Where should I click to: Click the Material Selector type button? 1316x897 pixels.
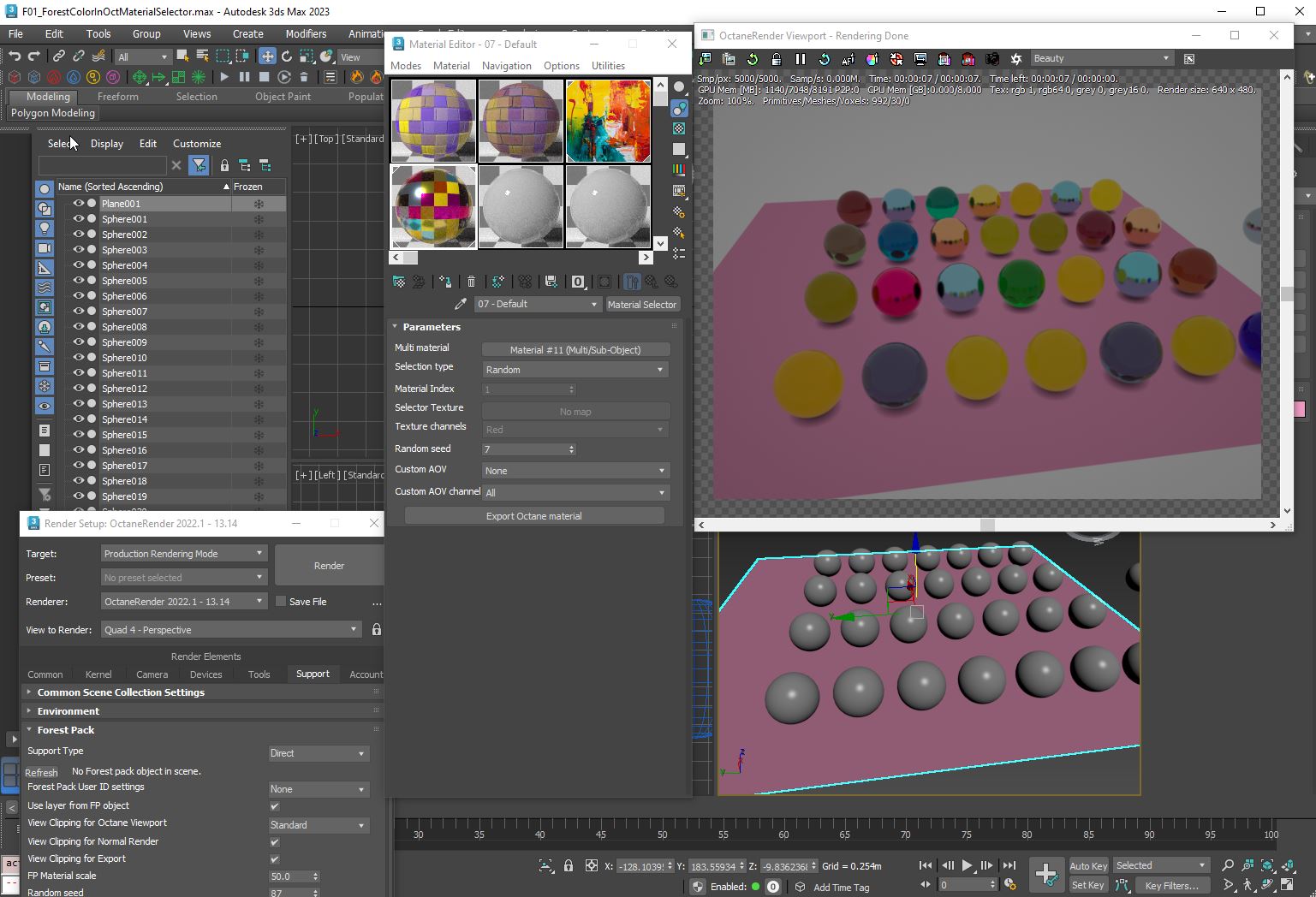point(642,305)
